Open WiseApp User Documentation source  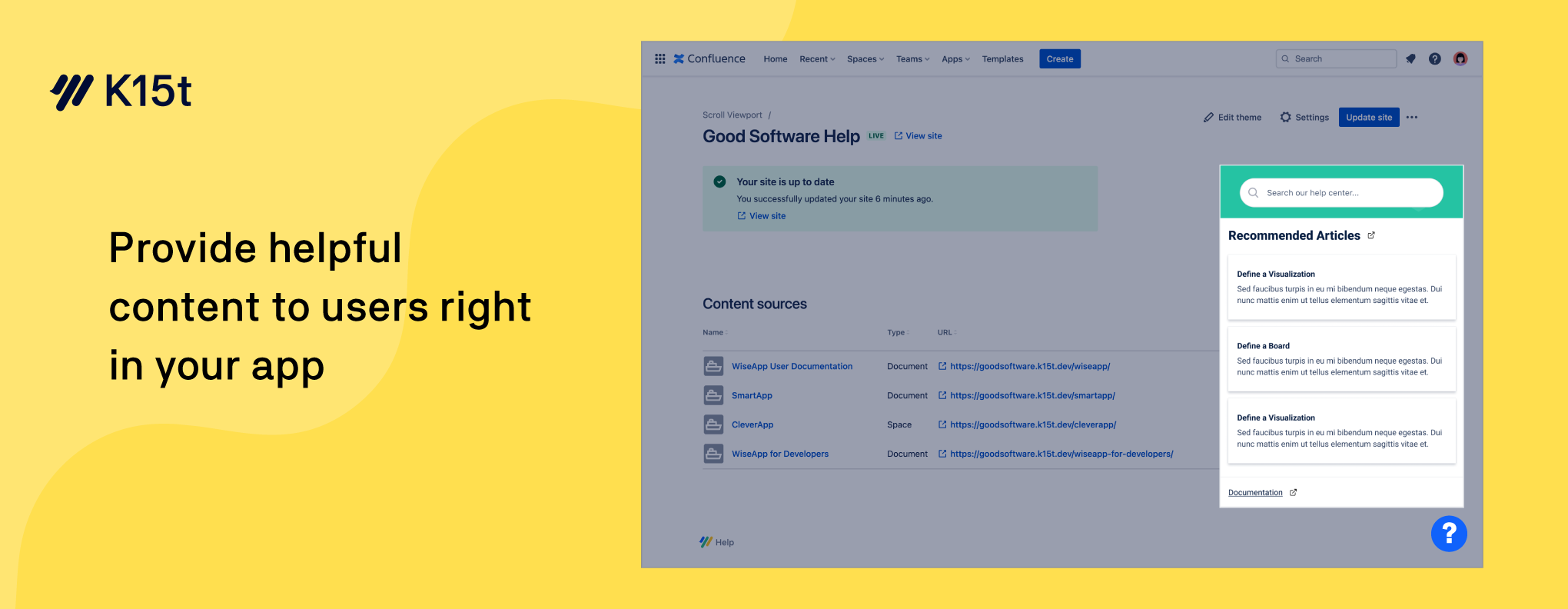792,367
